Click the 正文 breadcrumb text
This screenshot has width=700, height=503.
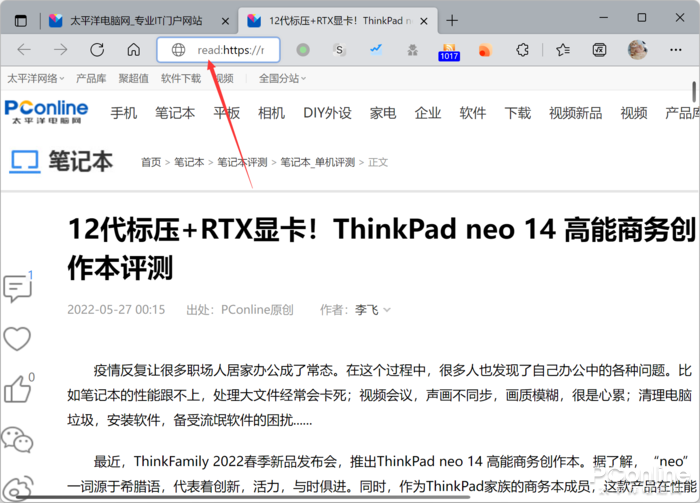pos(378,162)
